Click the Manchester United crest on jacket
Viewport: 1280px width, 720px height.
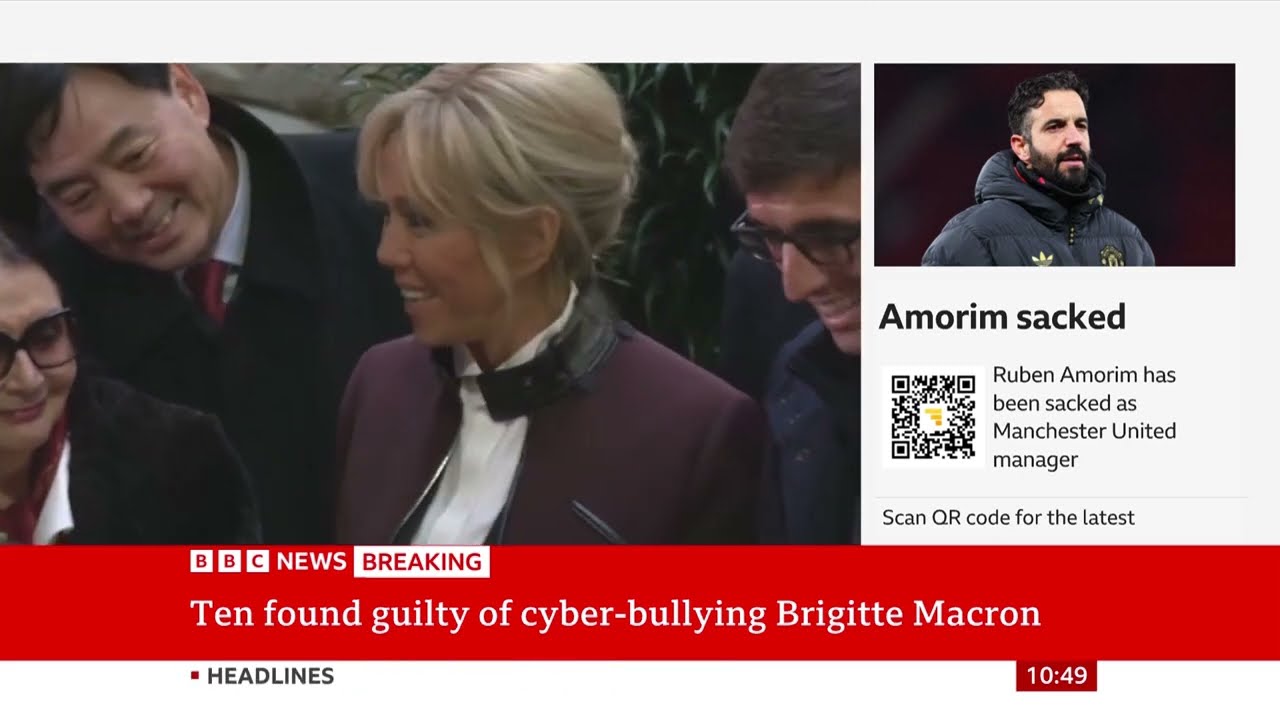click(x=1110, y=255)
